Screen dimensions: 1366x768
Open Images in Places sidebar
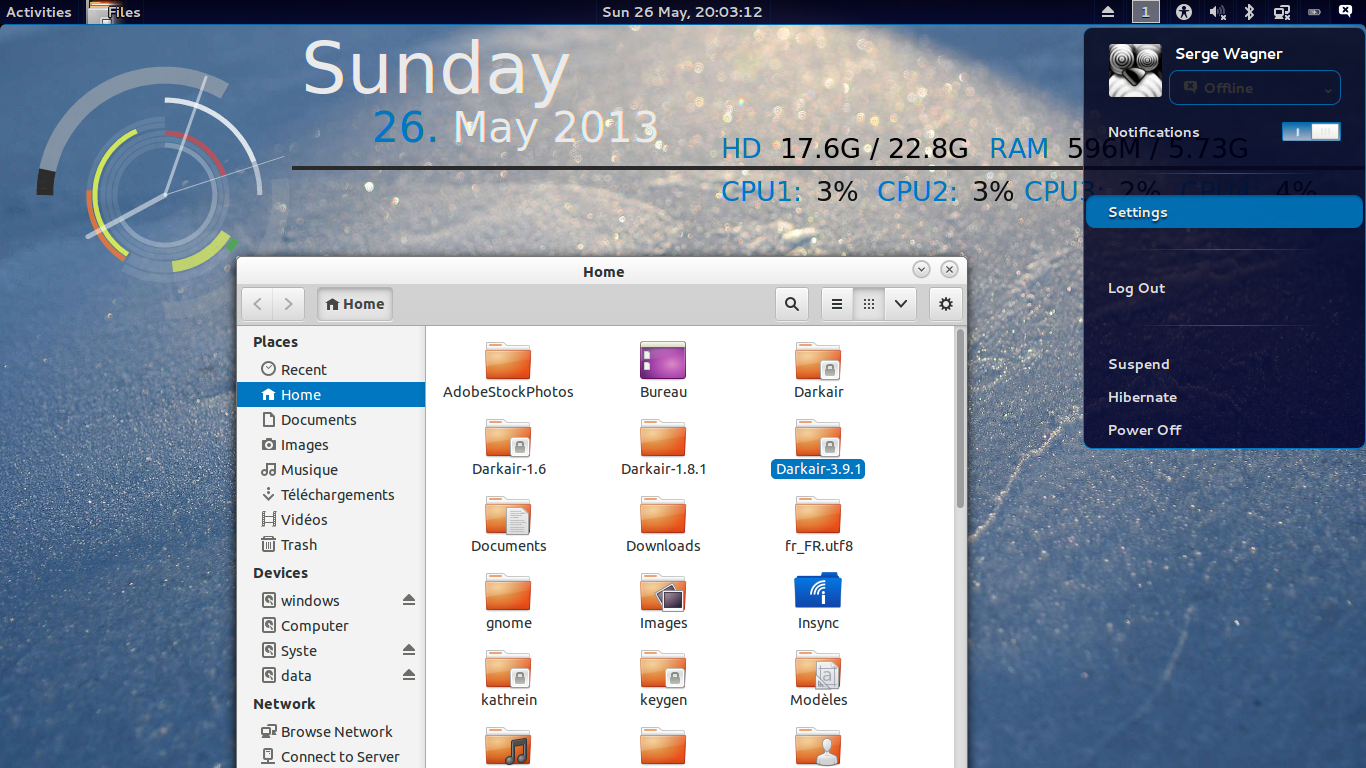331,444
